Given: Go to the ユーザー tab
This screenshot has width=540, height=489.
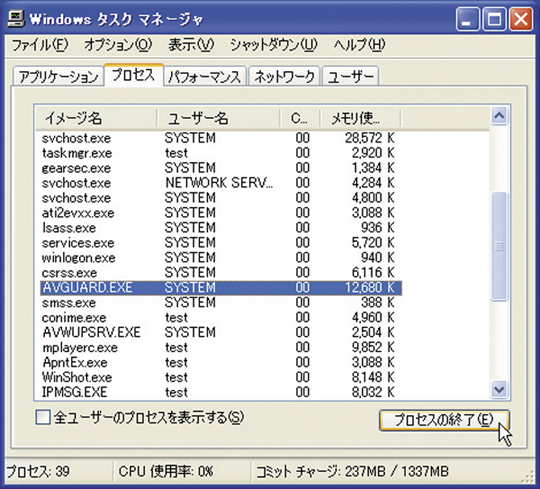Looking at the screenshot, I should point(350,76).
